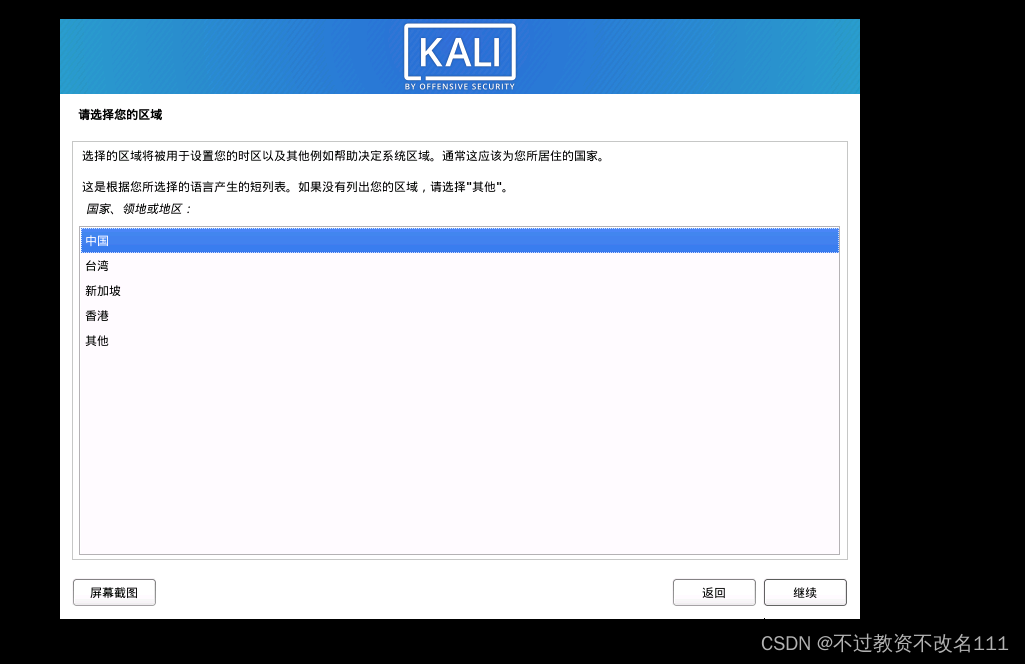Pick 新加坡 as your region

(460, 290)
